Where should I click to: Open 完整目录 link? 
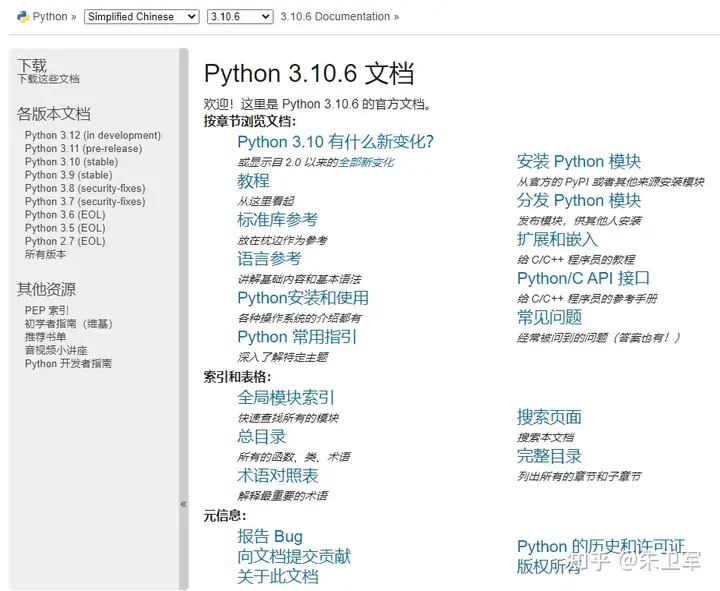[x=549, y=456]
